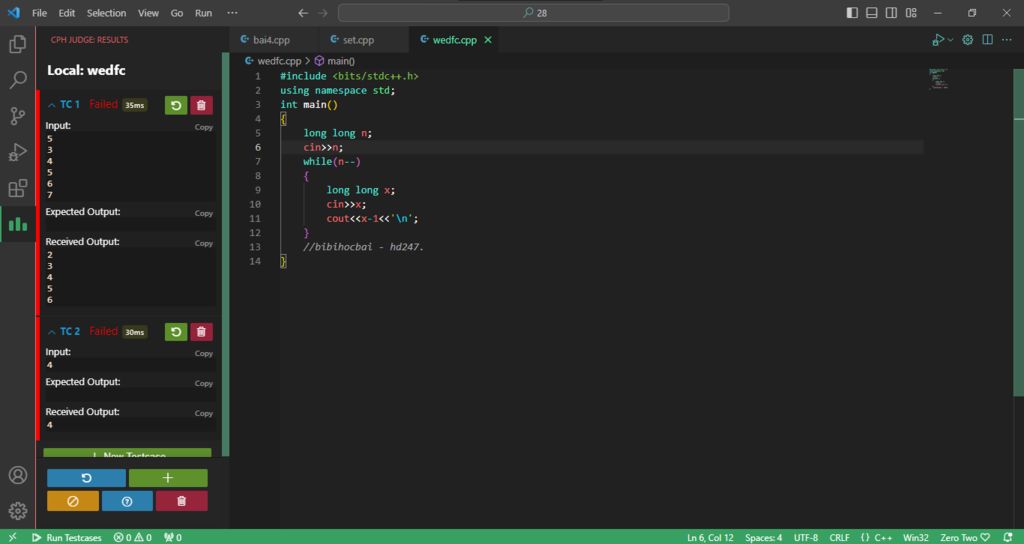Click the blue help question button
Image resolution: width=1024 pixels, height=544 pixels.
127,501
